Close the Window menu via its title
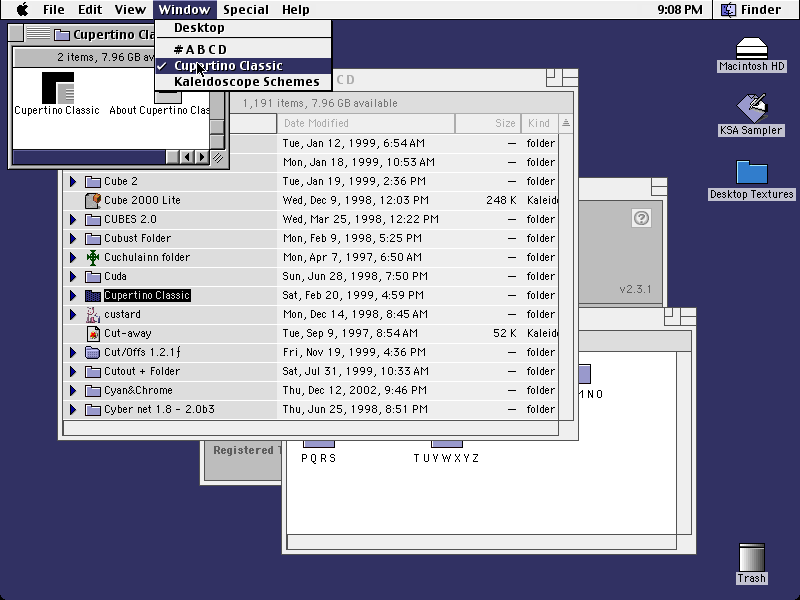The image size is (800, 600). (184, 10)
